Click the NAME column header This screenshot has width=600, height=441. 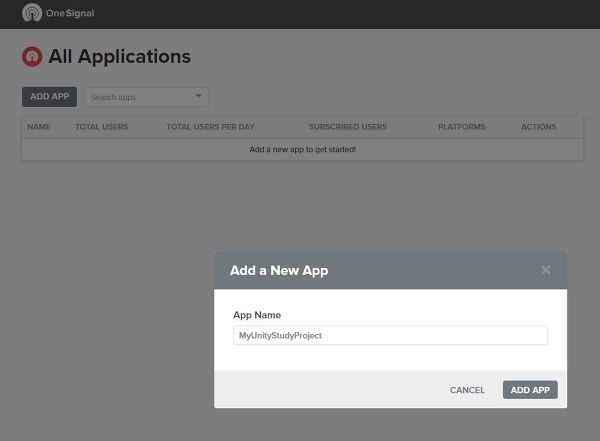39,127
